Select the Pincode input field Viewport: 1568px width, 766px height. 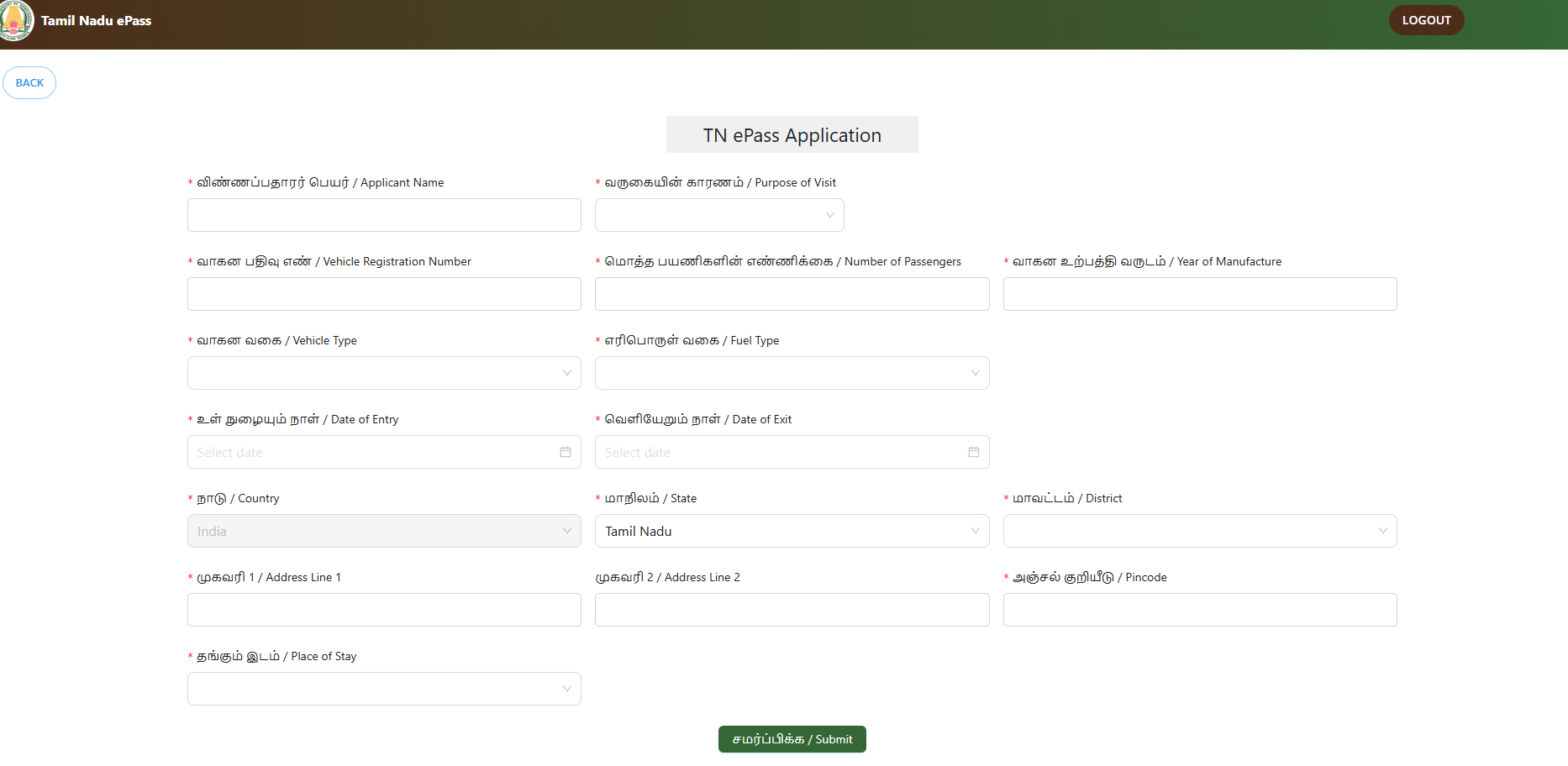[1200, 610]
